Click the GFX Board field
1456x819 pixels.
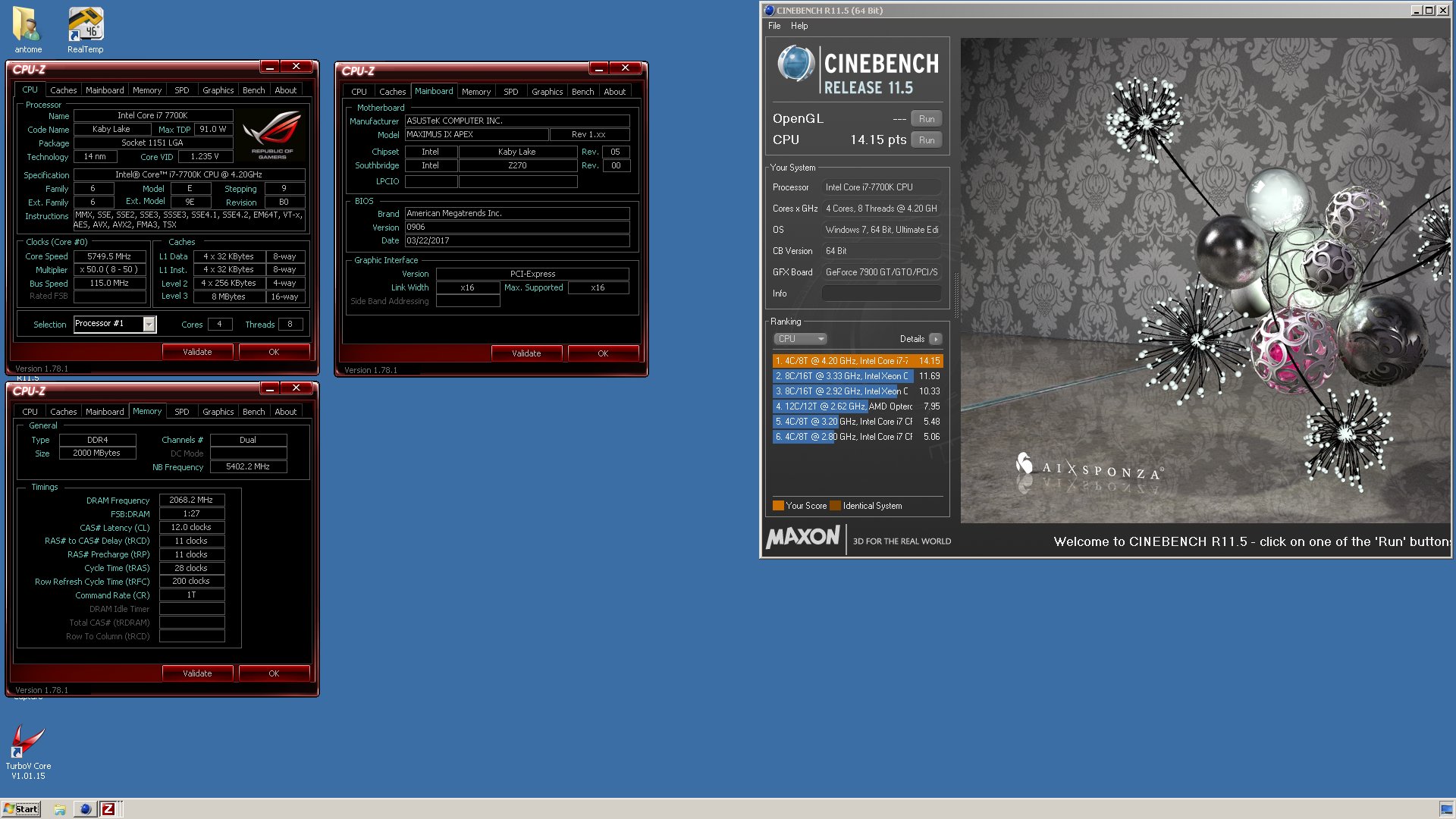tap(881, 272)
